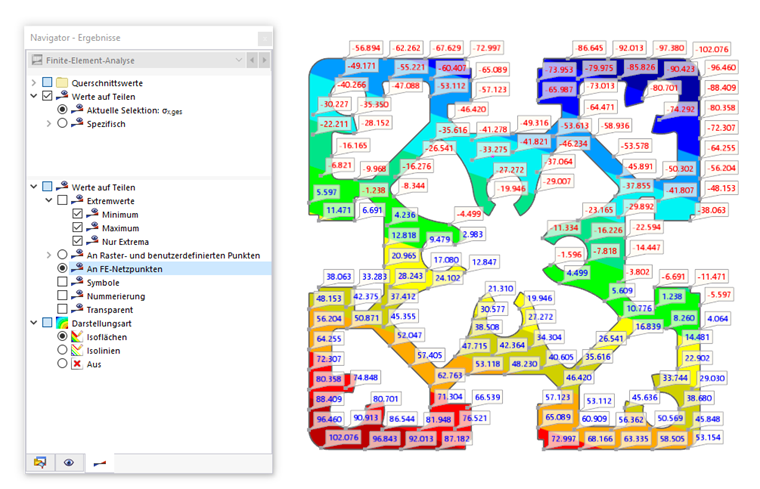
Task: Click icon of Werte auf Teilen above Extremwerte
Action: pos(62,186)
